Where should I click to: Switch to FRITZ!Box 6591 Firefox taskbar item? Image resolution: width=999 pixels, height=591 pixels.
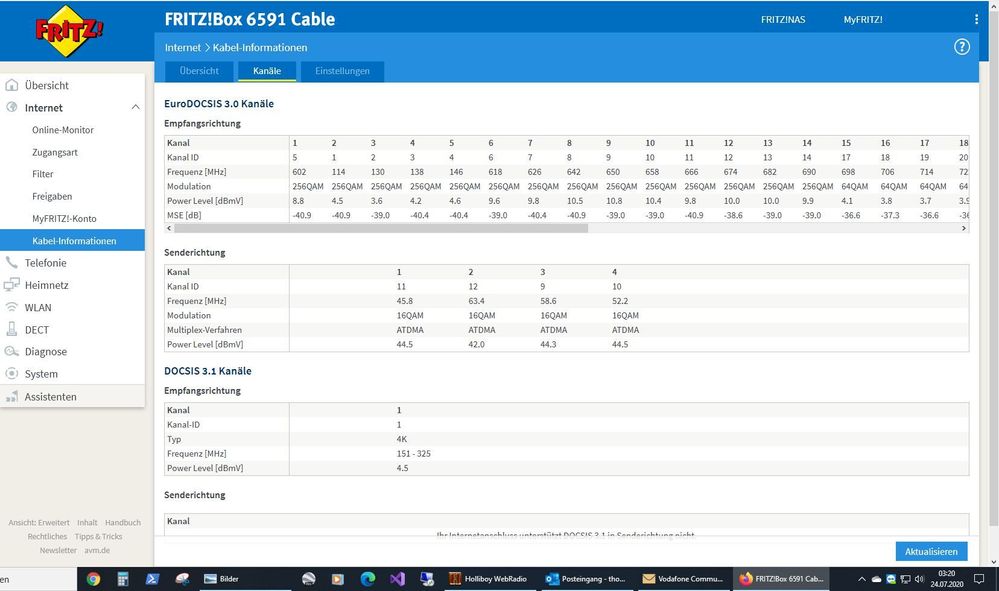[x=781, y=579]
